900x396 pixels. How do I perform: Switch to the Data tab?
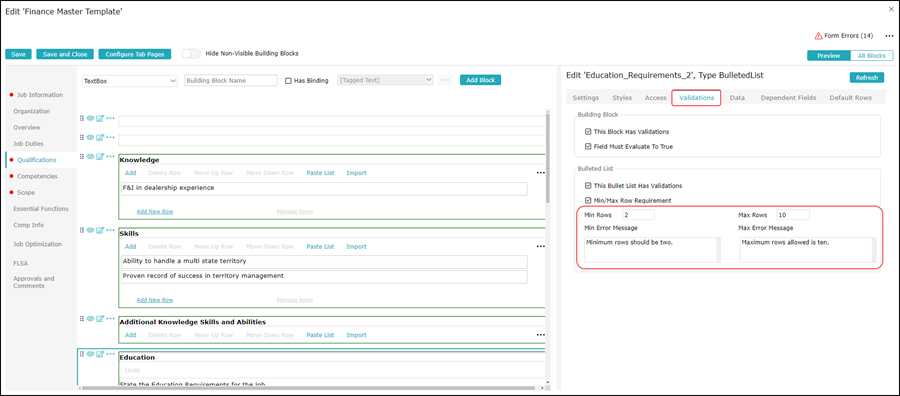tap(737, 98)
